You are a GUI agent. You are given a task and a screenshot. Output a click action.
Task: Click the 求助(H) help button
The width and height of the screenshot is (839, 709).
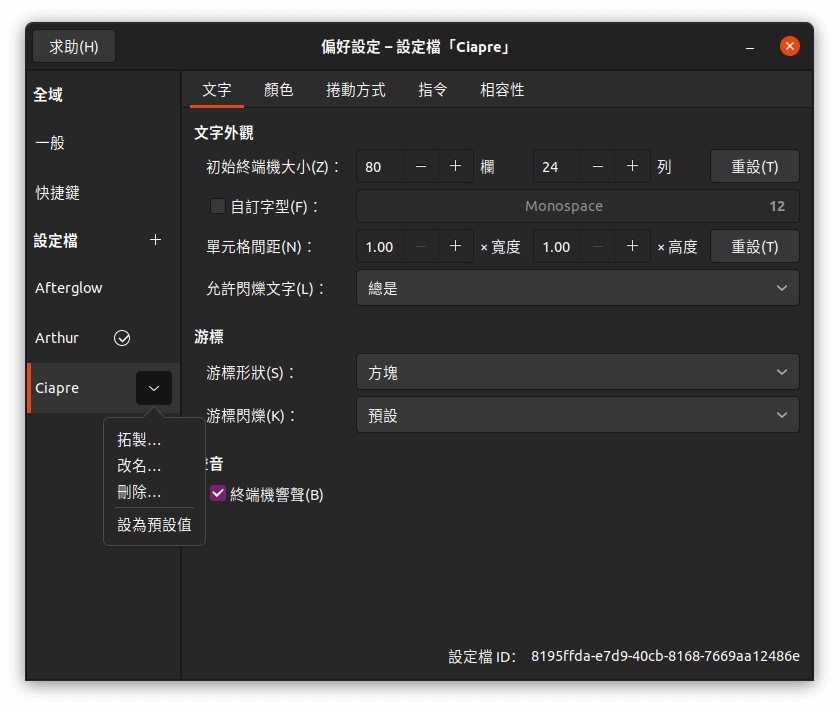tap(74, 47)
